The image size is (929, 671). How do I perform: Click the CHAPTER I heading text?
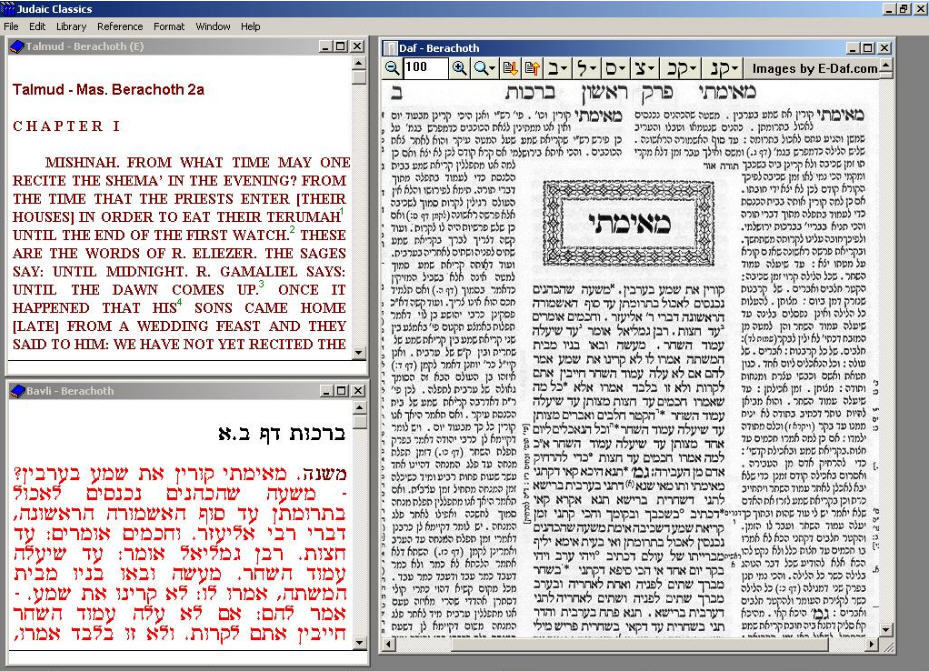tap(66, 126)
